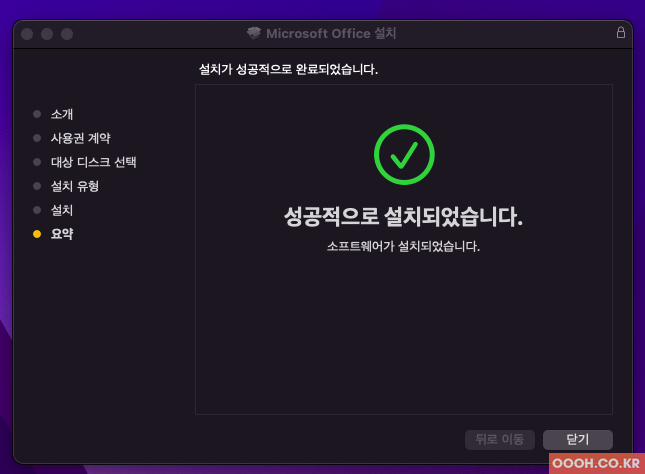The width and height of the screenshot is (645, 474).
Task: Select the 소개 step in sidebar
Action: coord(62,114)
